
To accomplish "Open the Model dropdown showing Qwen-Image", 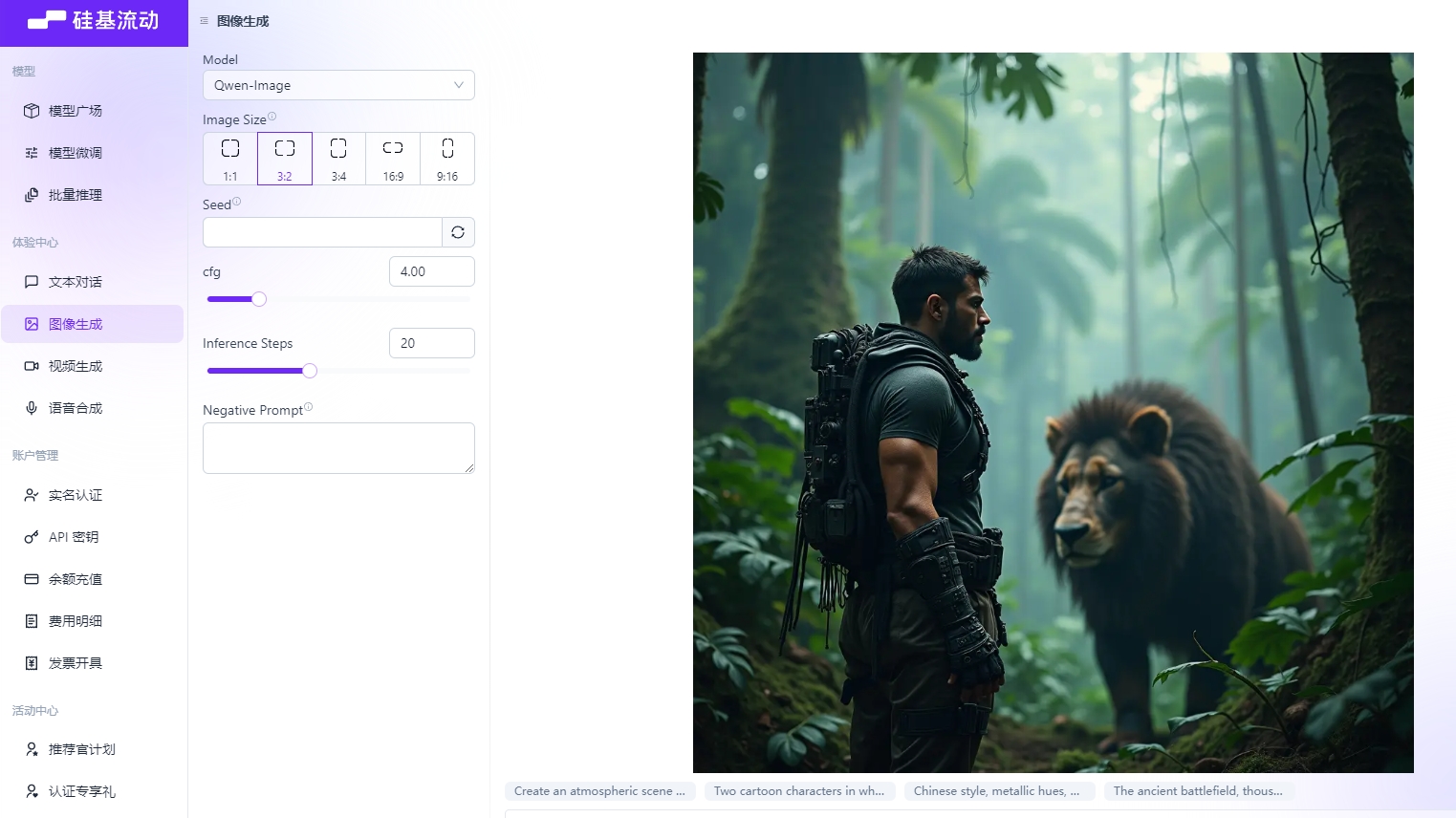I will pos(338,85).
